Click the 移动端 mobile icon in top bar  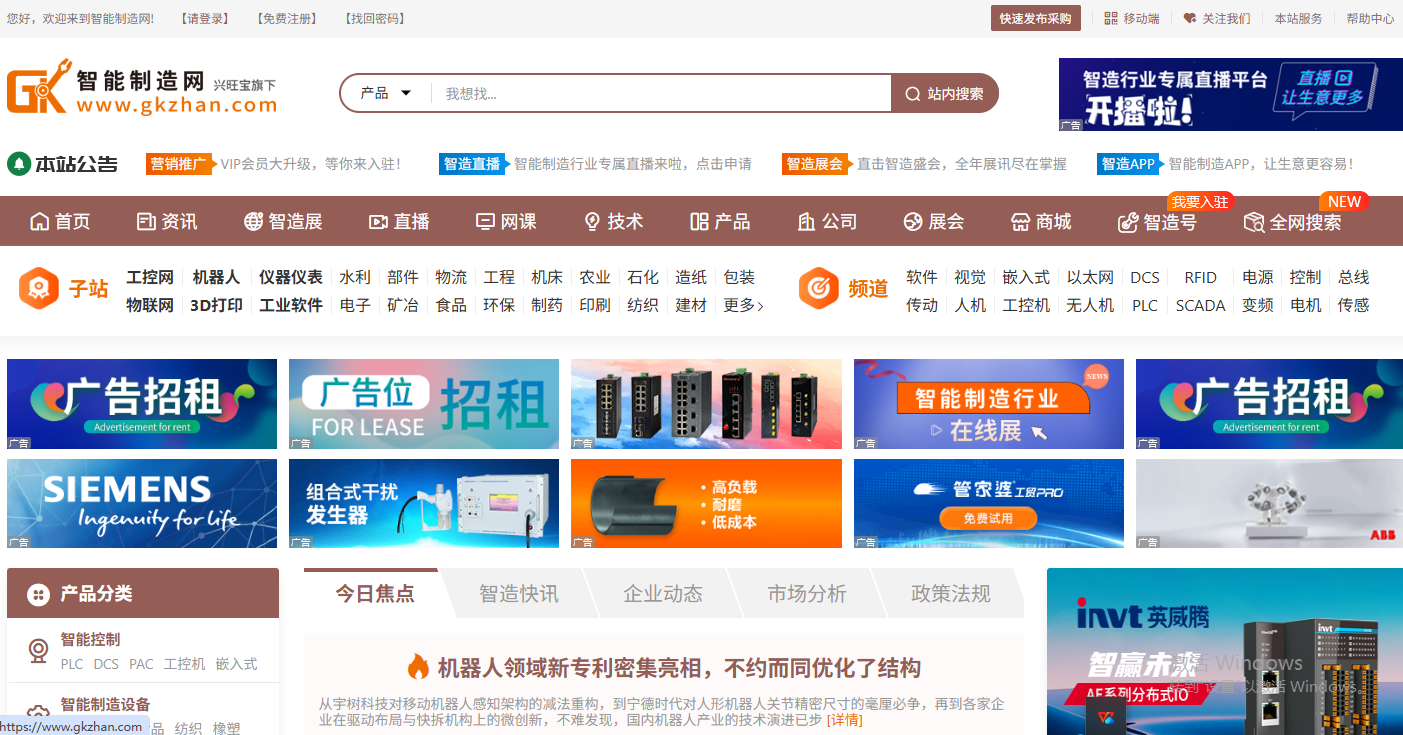click(1110, 17)
